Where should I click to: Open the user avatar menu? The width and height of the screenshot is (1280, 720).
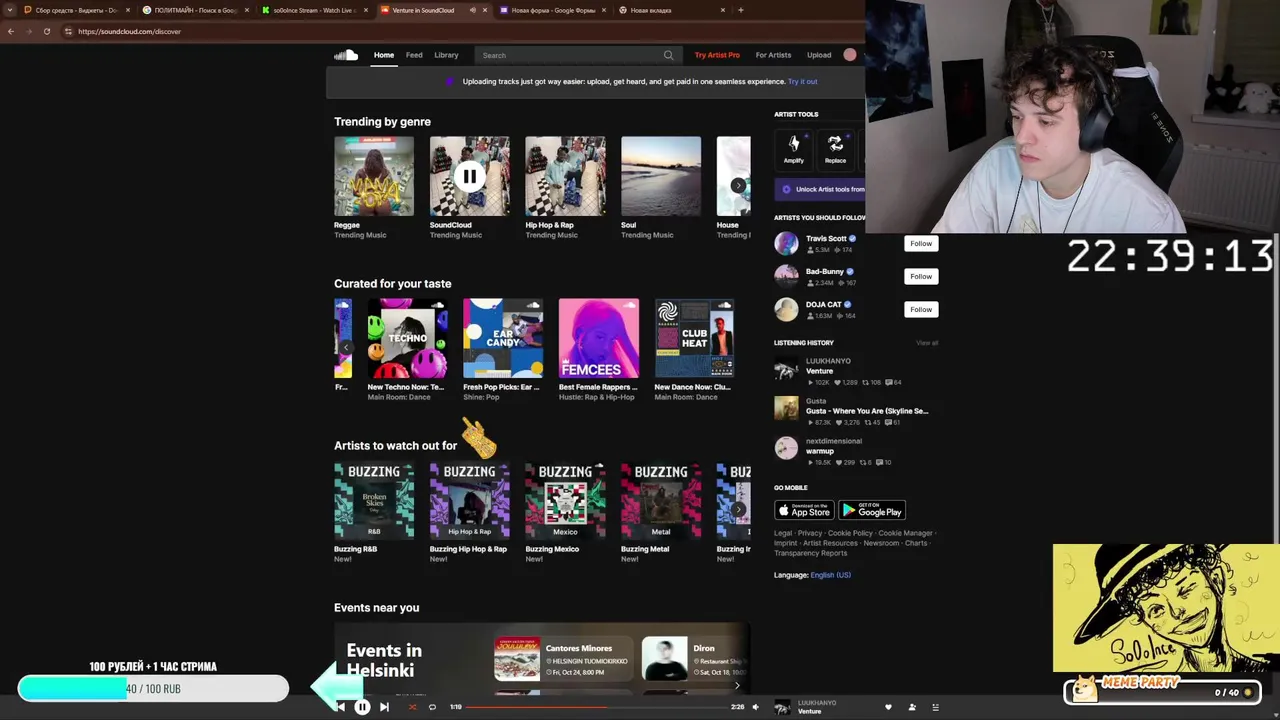coord(850,55)
